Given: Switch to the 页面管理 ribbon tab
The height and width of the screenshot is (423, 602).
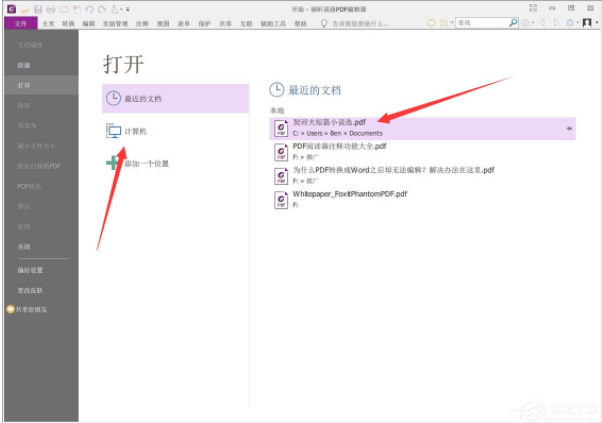Looking at the screenshot, I should (115, 24).
